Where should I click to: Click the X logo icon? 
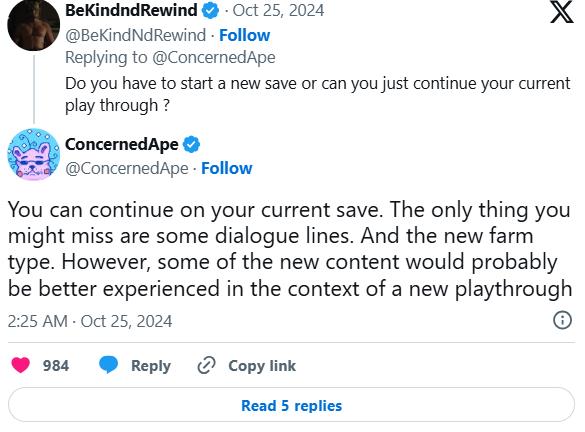[x=561, y=12]
